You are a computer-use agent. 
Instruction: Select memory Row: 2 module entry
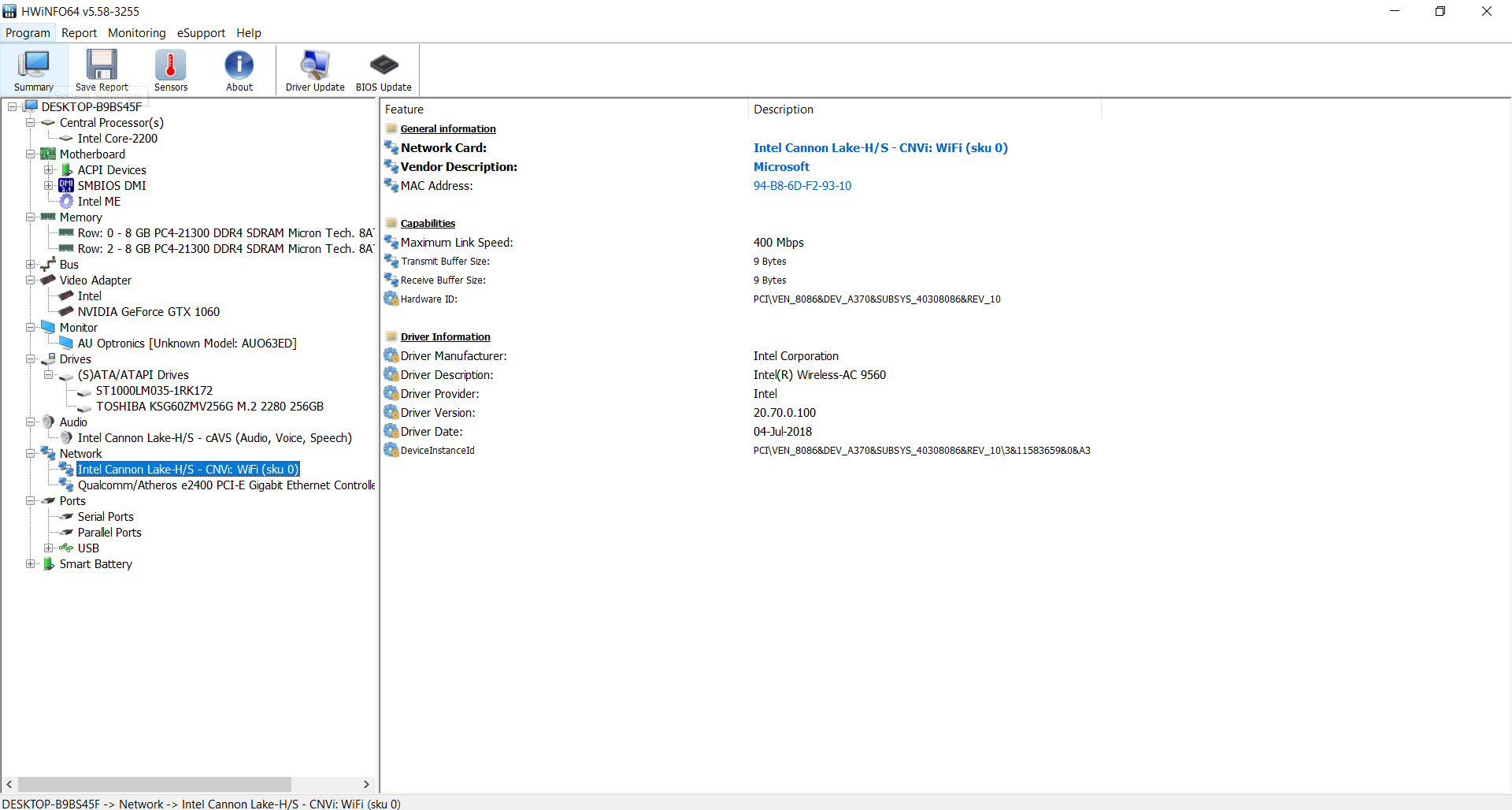[225, 249]
